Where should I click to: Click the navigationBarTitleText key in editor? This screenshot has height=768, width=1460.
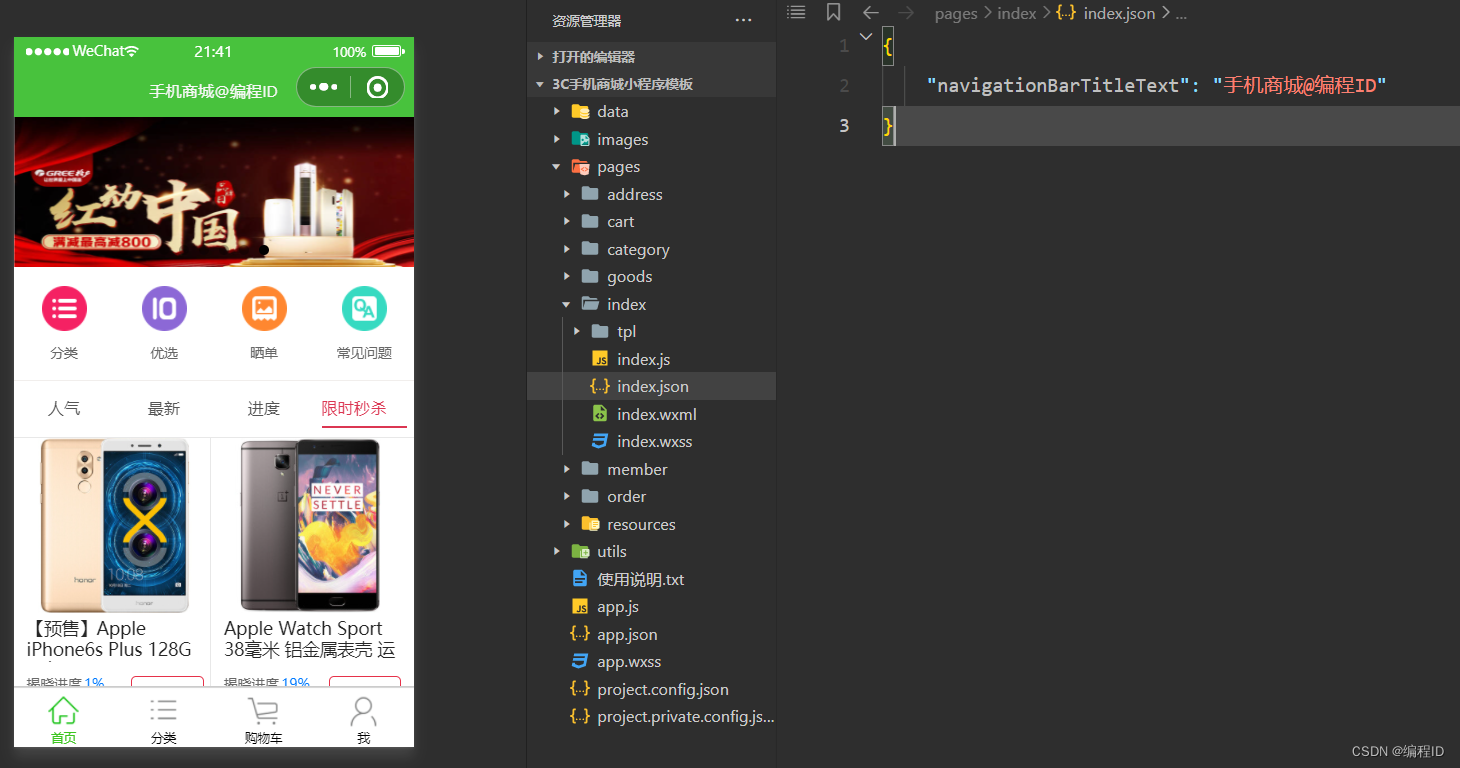click(x=1059, y=86)
